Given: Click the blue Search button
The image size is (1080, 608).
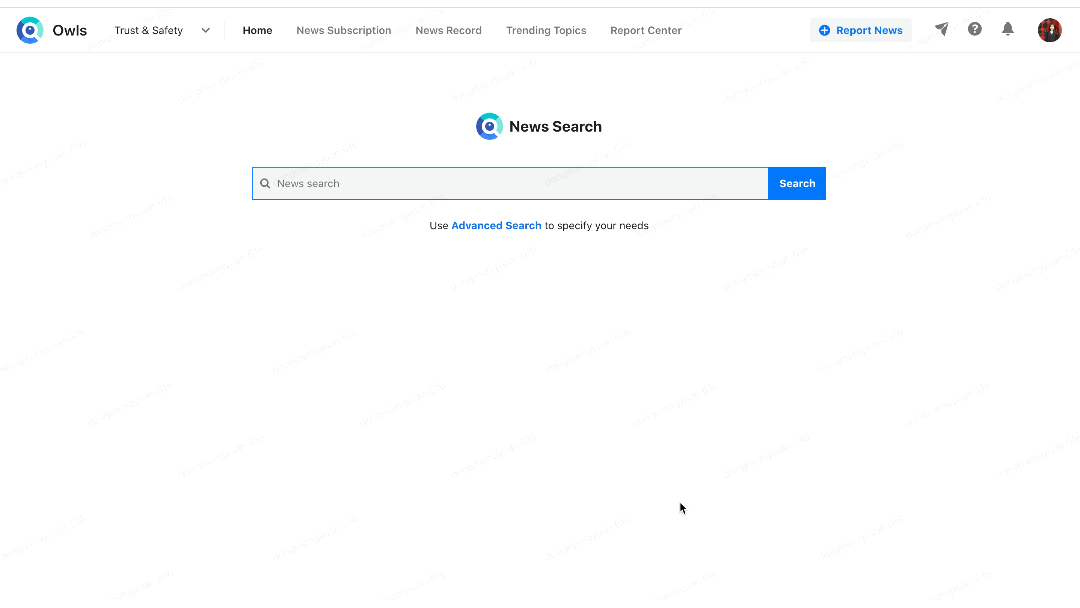Looking at the screenshot, I should pos(797,184).
